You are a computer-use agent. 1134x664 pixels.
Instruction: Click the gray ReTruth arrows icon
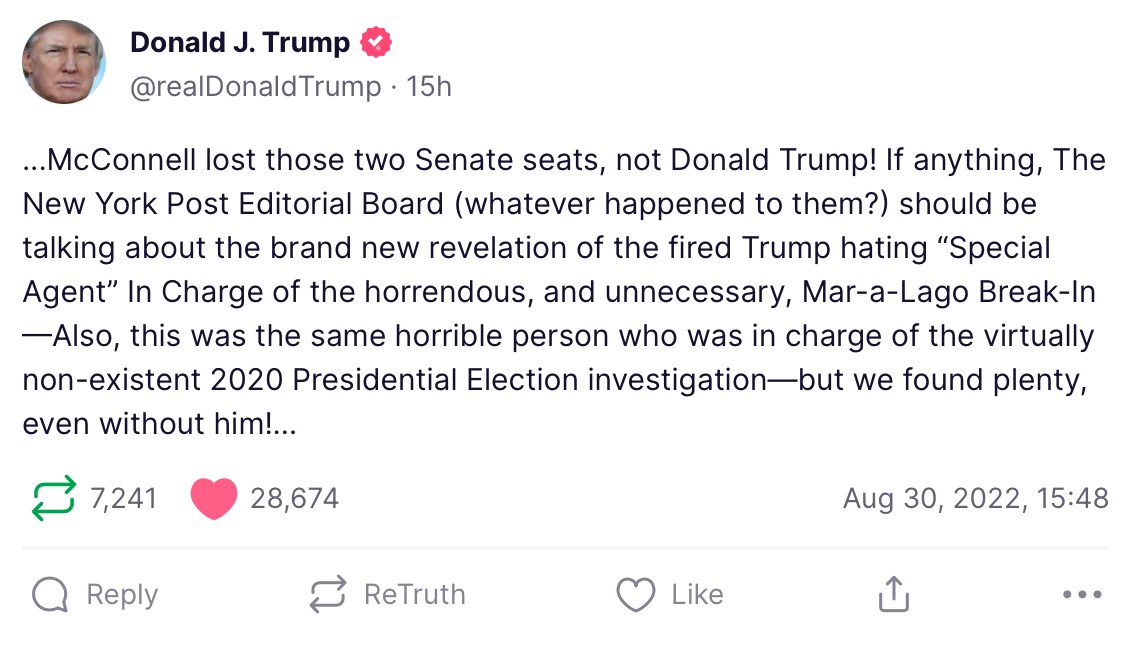[x=328, y=595]
